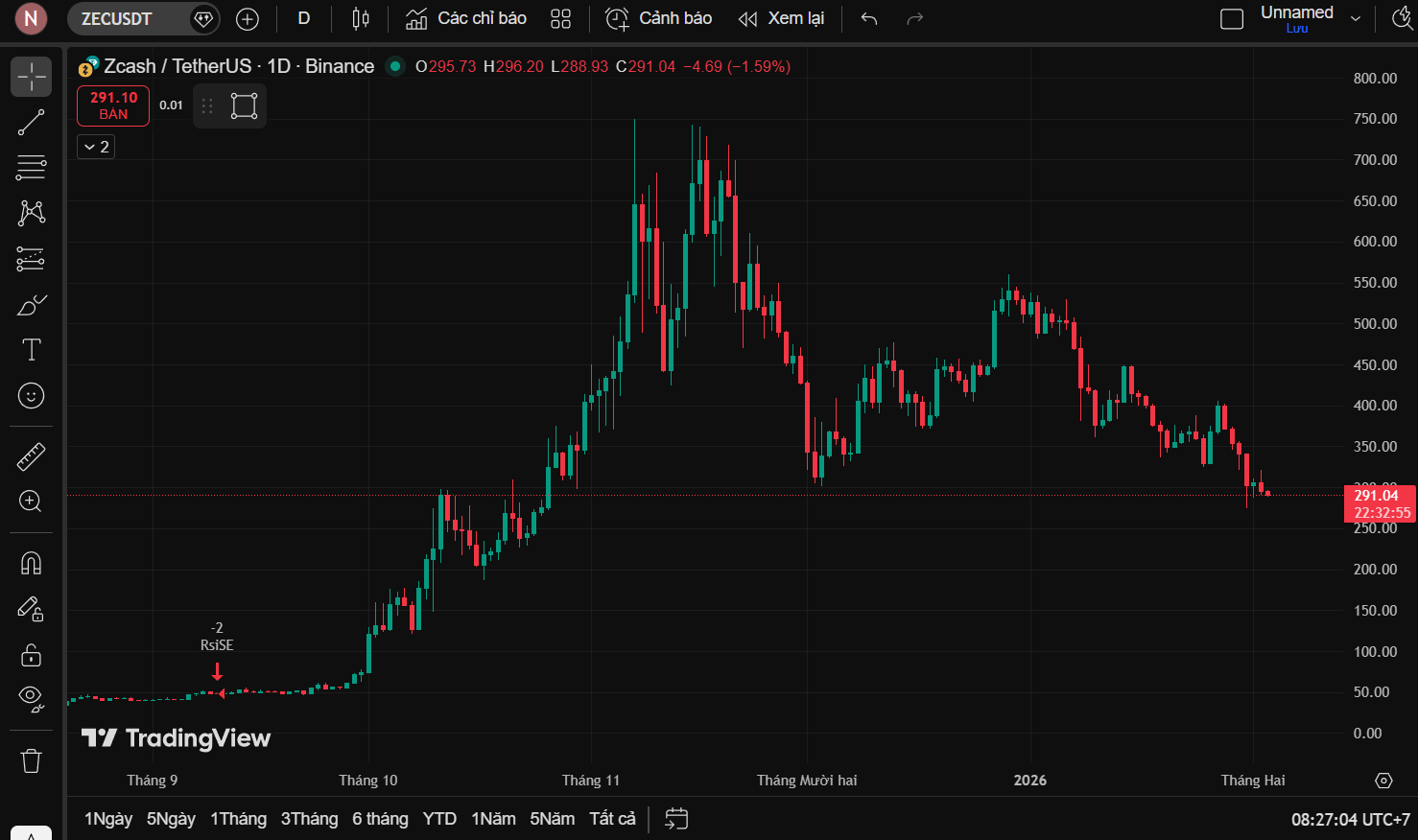This screenshot has height=840, width=1418.
Task: Click the Tháng 11 time axis label
Action: click(591, 781)
